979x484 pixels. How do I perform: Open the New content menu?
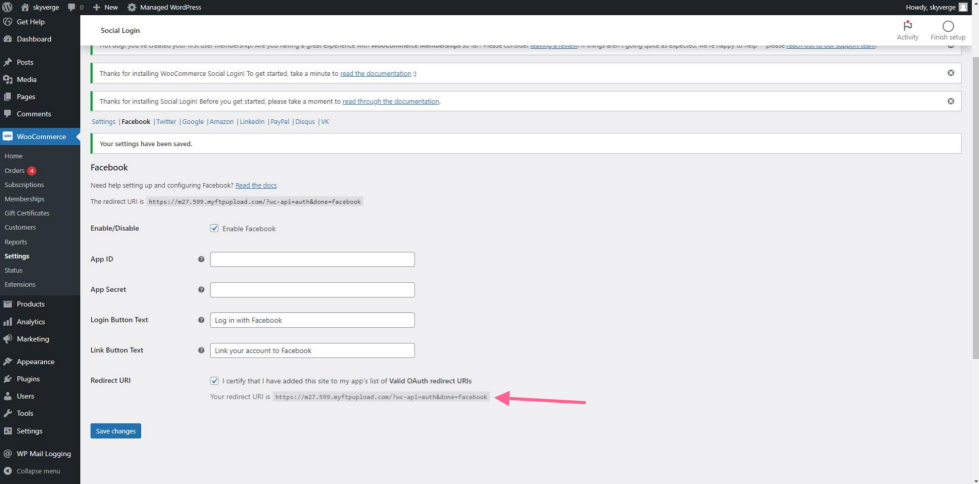pos(105,7)
